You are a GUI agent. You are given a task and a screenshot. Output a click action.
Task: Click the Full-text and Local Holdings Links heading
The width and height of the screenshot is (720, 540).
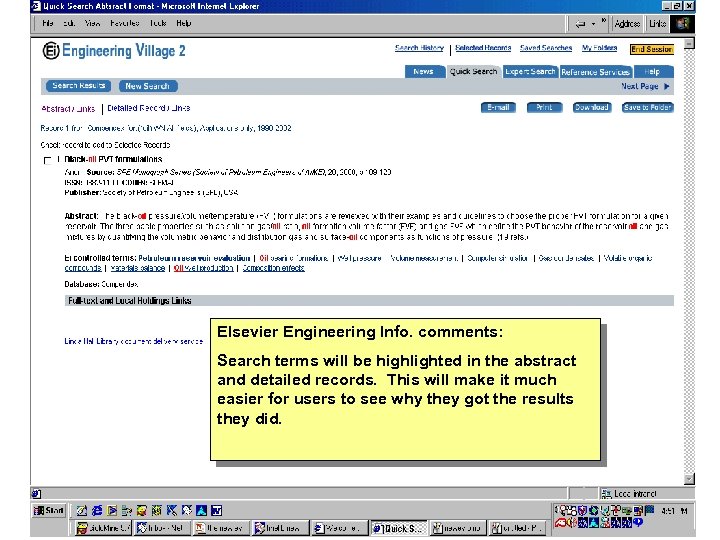tap(129, 301)
